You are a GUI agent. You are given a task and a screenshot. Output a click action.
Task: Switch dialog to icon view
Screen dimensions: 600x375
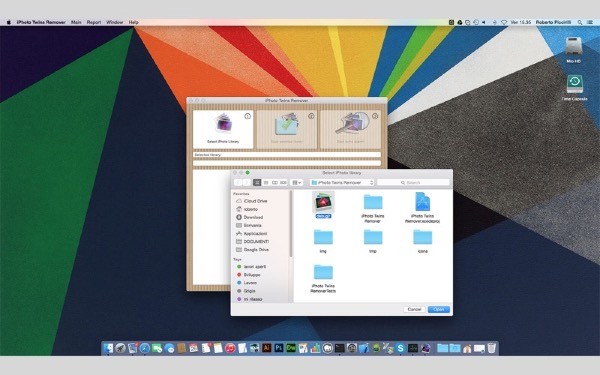pyautogui.click(x=257, y=183)
